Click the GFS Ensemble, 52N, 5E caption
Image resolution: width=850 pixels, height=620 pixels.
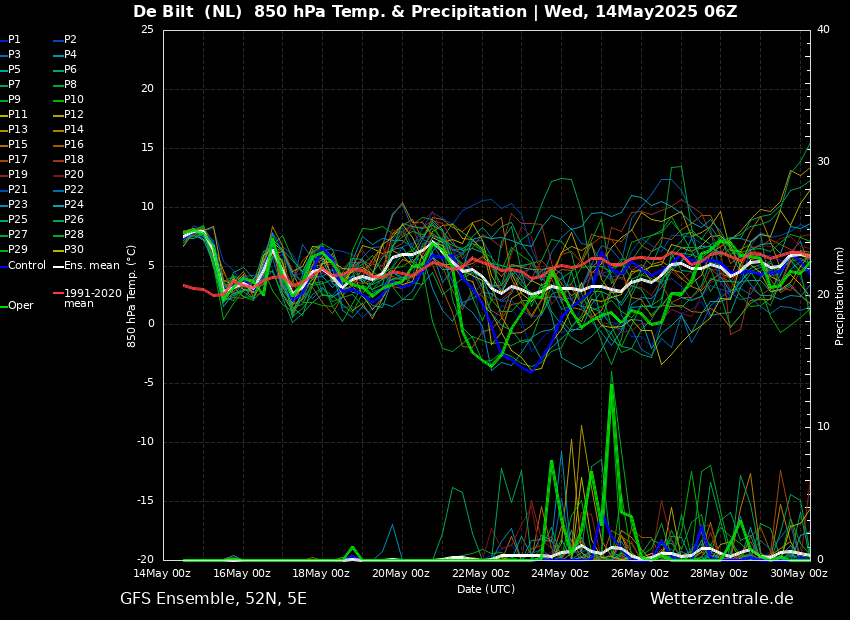pyautogui.click(x=213, y=599)
